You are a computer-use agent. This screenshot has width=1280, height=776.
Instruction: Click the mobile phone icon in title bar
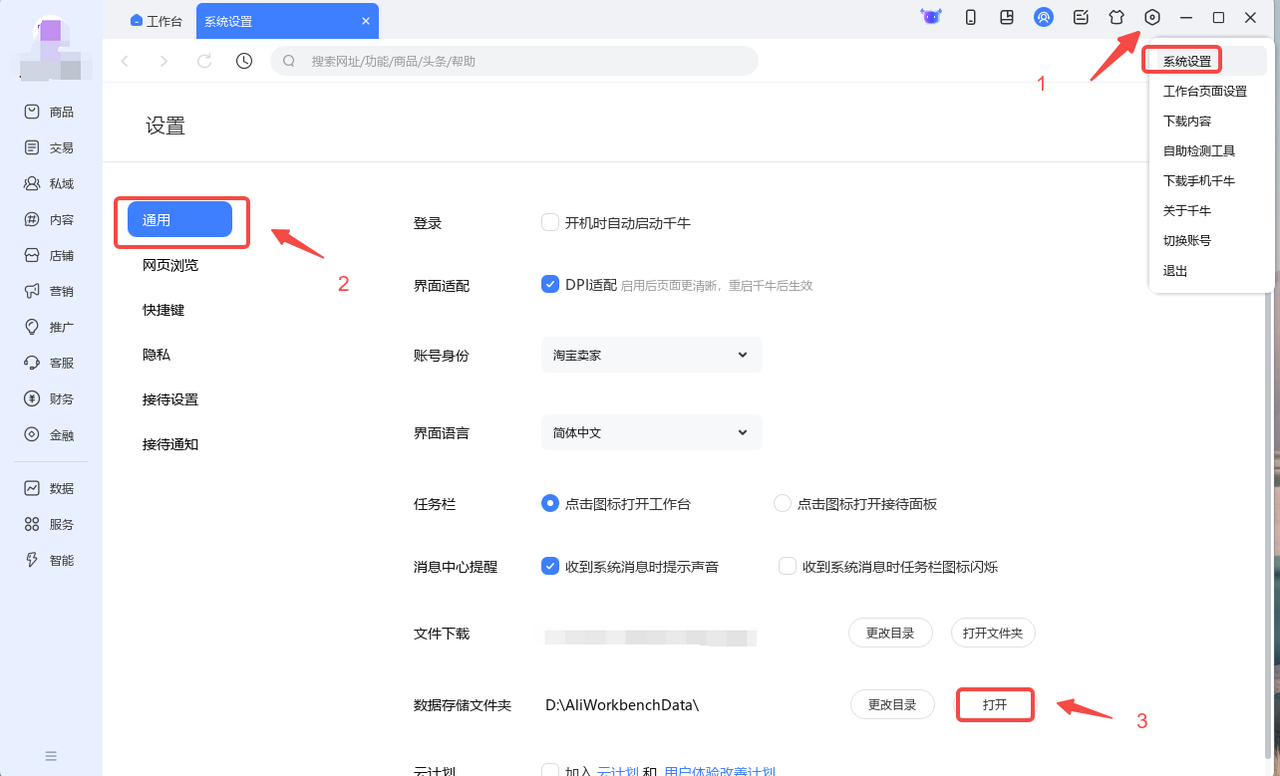pyautogui.click(x=970, y=17)
